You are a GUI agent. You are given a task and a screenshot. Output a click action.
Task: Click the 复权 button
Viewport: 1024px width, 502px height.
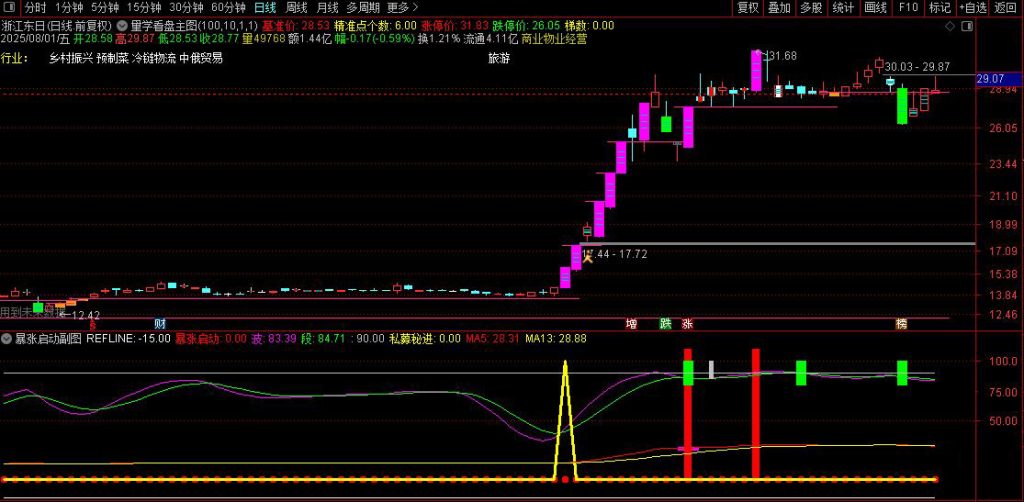[x=748, y=7]
